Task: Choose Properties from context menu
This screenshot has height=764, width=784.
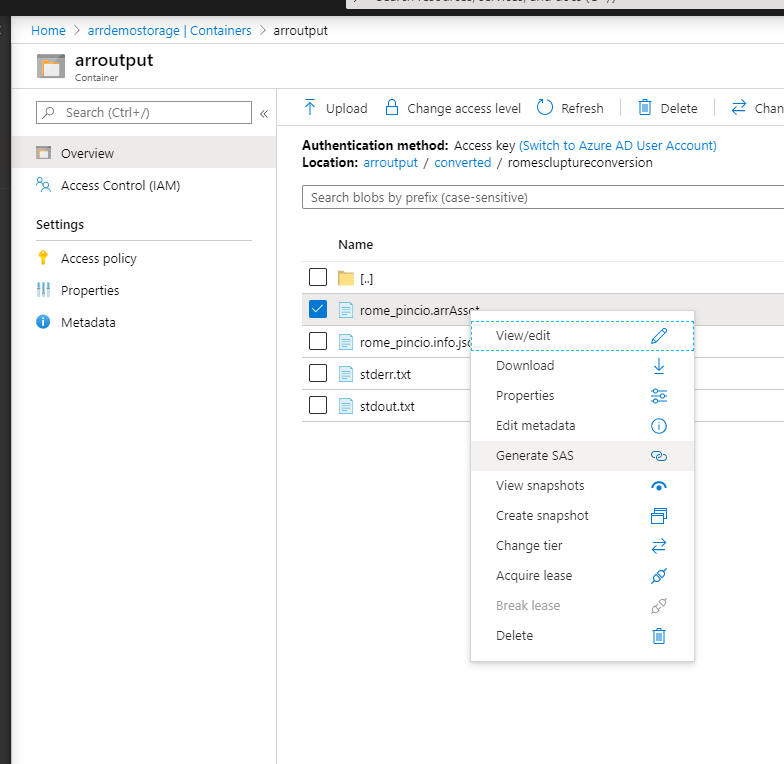Action: pos(582,396)
